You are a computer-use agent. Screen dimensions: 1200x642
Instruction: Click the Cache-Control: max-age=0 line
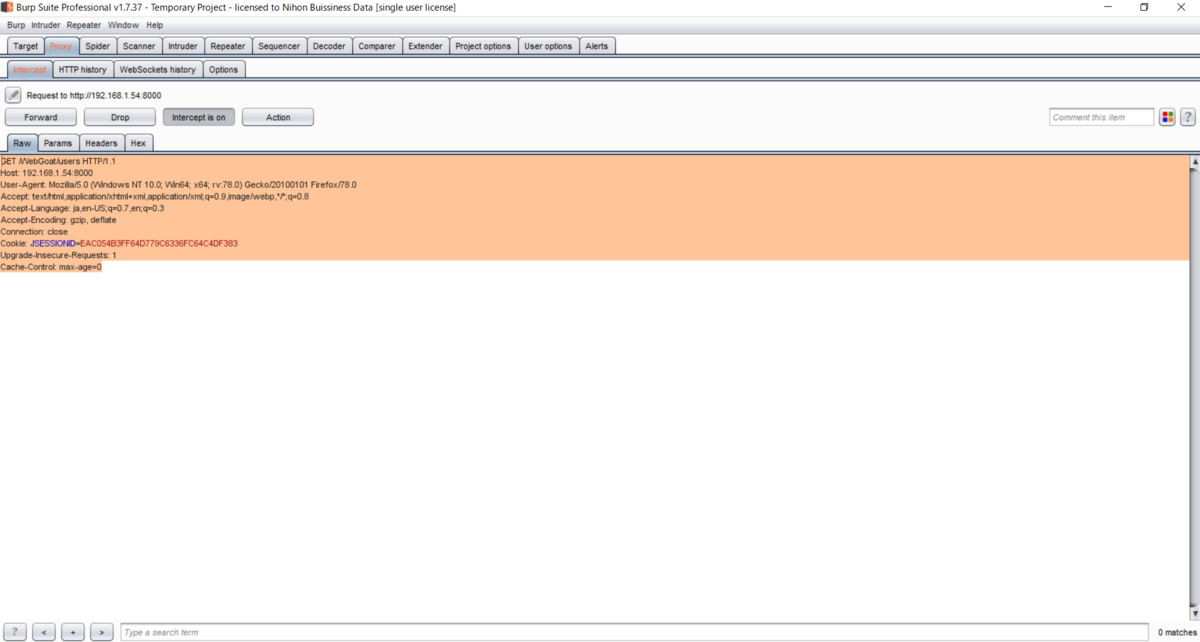click(51, 267)
